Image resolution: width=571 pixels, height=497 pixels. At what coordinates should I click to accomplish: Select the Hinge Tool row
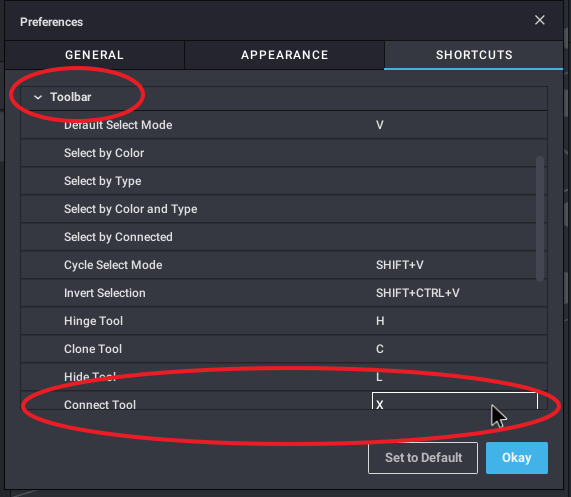click(284, 321)
